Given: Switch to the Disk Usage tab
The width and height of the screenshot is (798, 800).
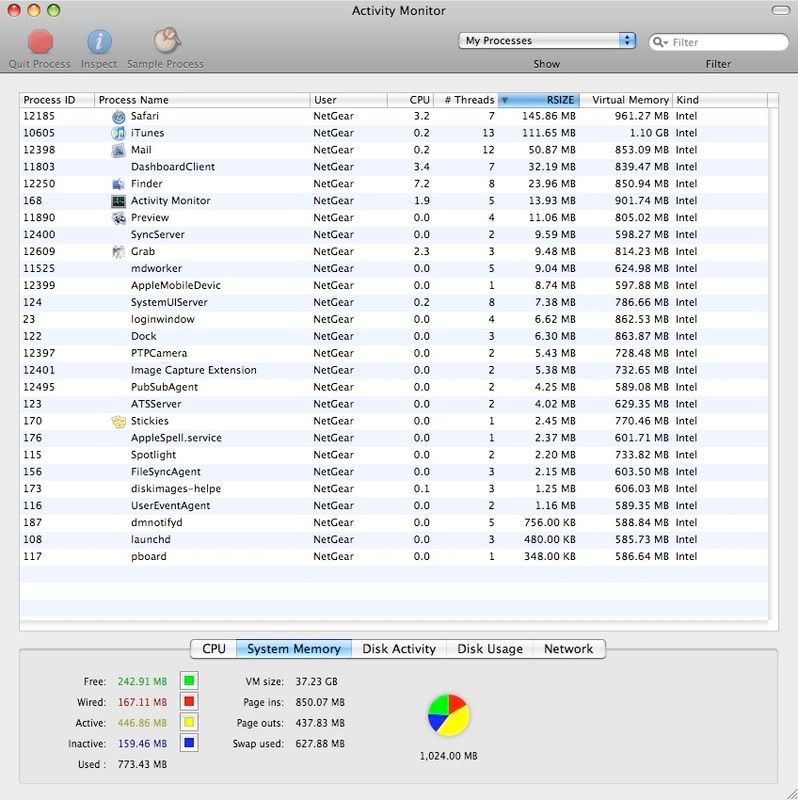Looking at the screenshot, I should [490, 648].
